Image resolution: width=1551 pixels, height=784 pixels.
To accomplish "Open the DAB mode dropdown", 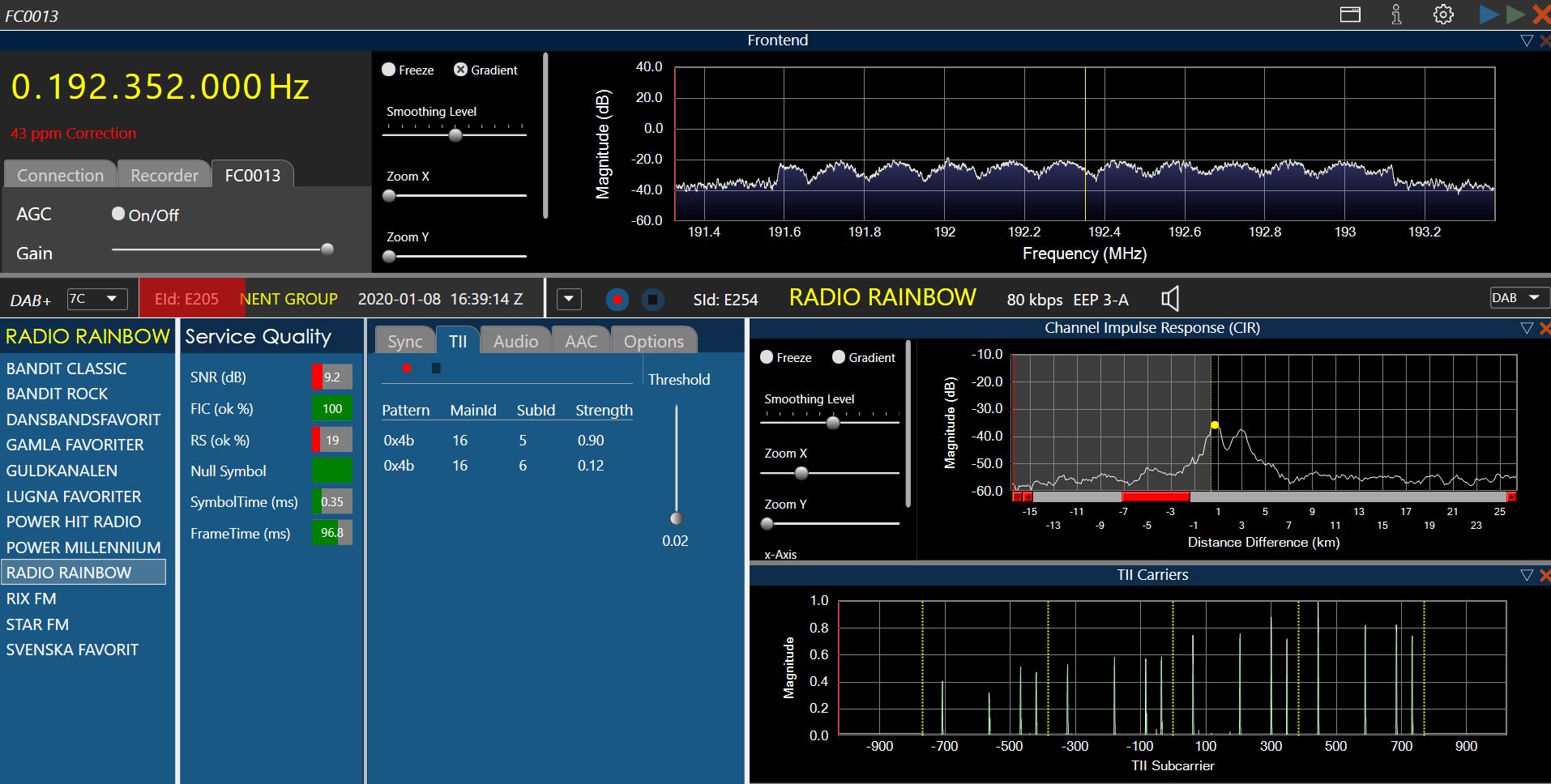I will tap(1518, 298).
